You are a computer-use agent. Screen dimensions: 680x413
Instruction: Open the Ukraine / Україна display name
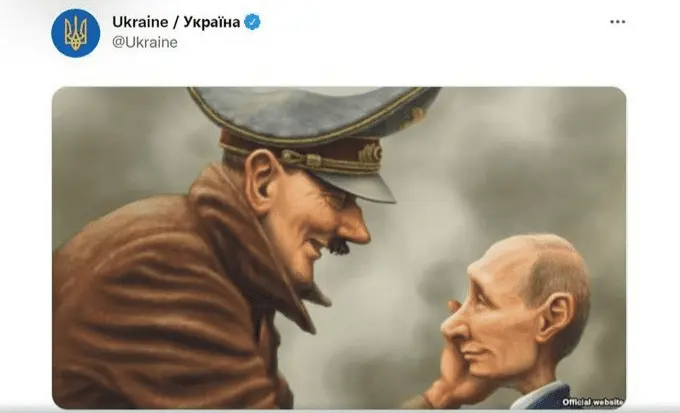point(176,22)
